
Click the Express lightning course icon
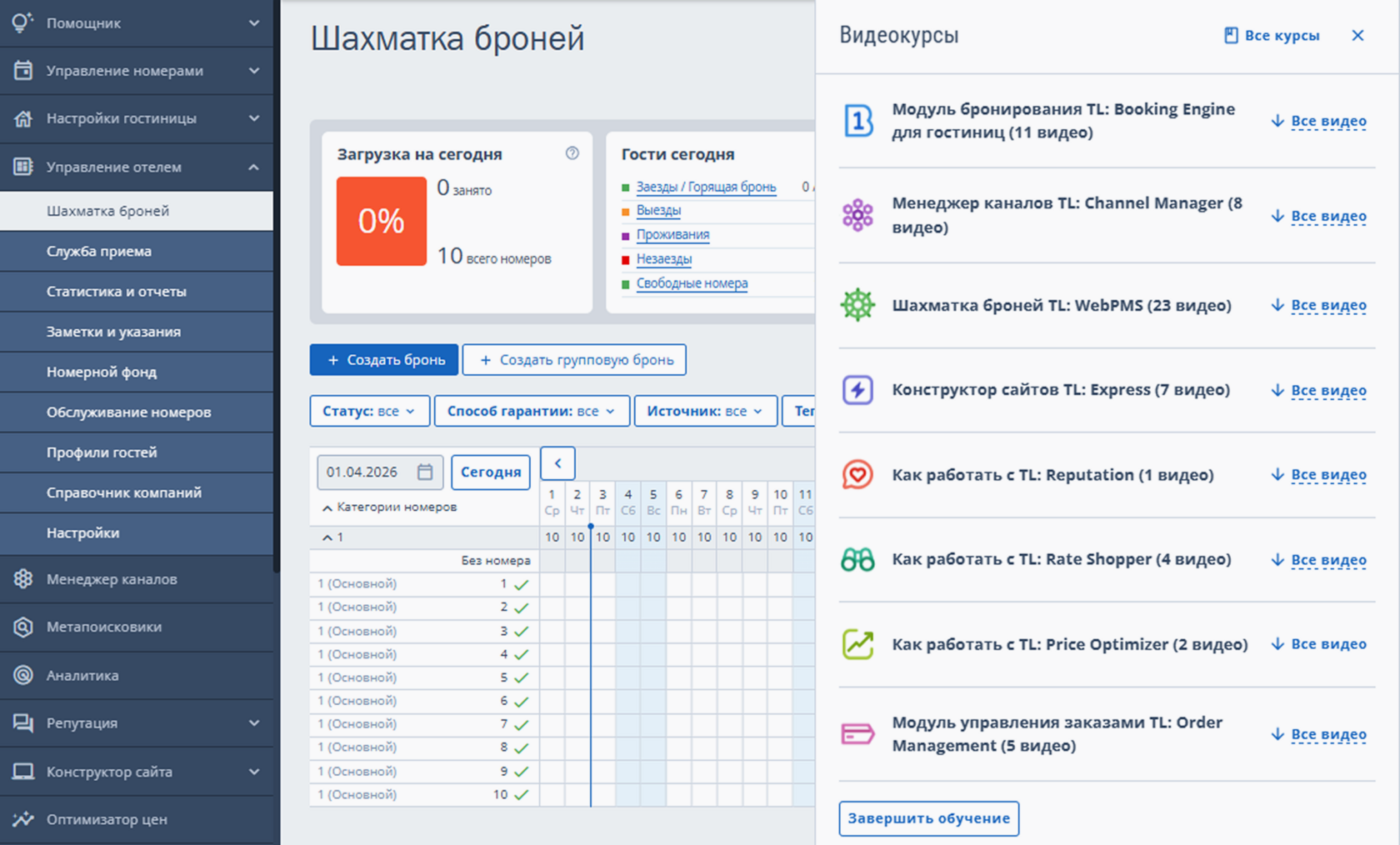point(857,390)
